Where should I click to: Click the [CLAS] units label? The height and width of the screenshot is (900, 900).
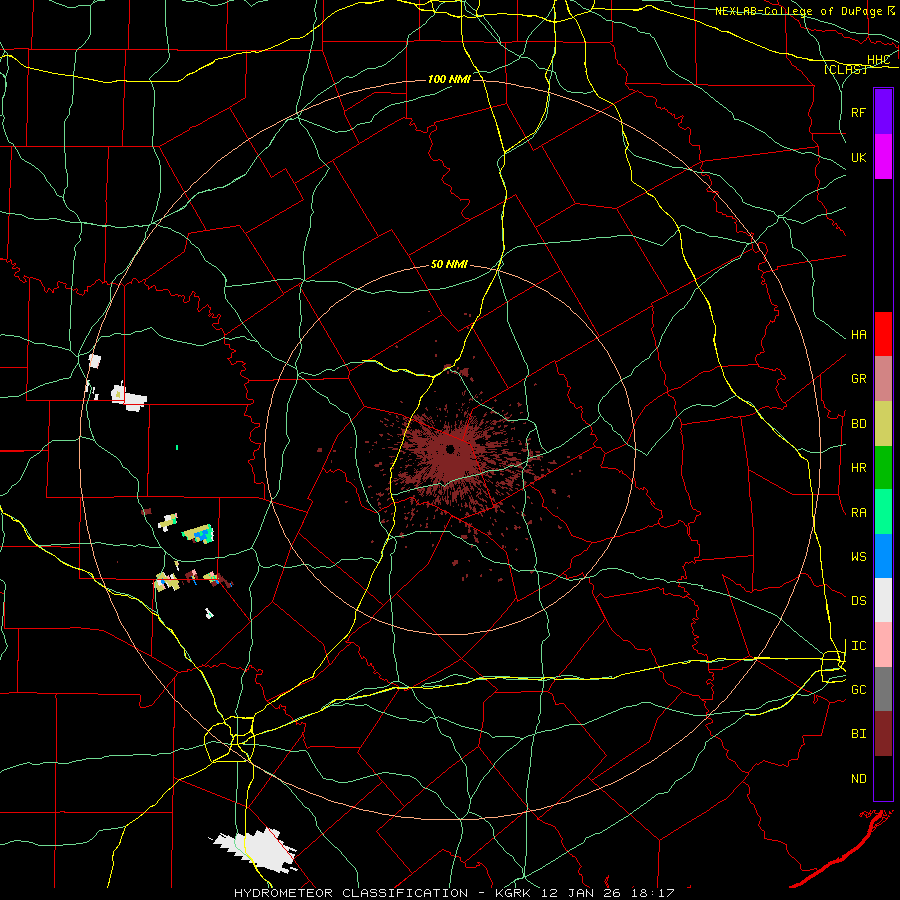845,69
